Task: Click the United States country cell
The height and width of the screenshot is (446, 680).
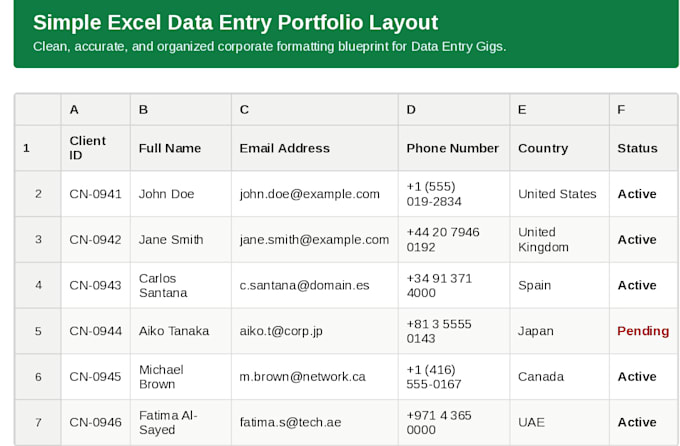Action: pyautogui.click(x=559, y=193)
